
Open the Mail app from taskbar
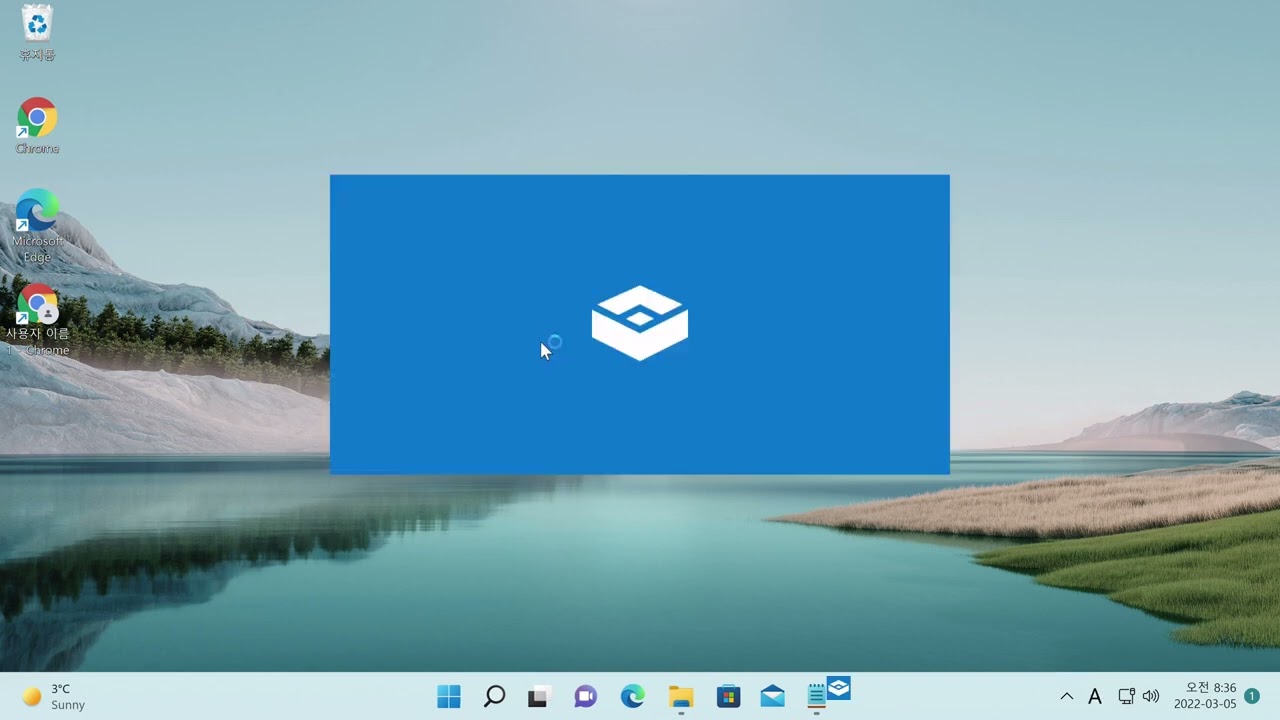click(772, 696)
